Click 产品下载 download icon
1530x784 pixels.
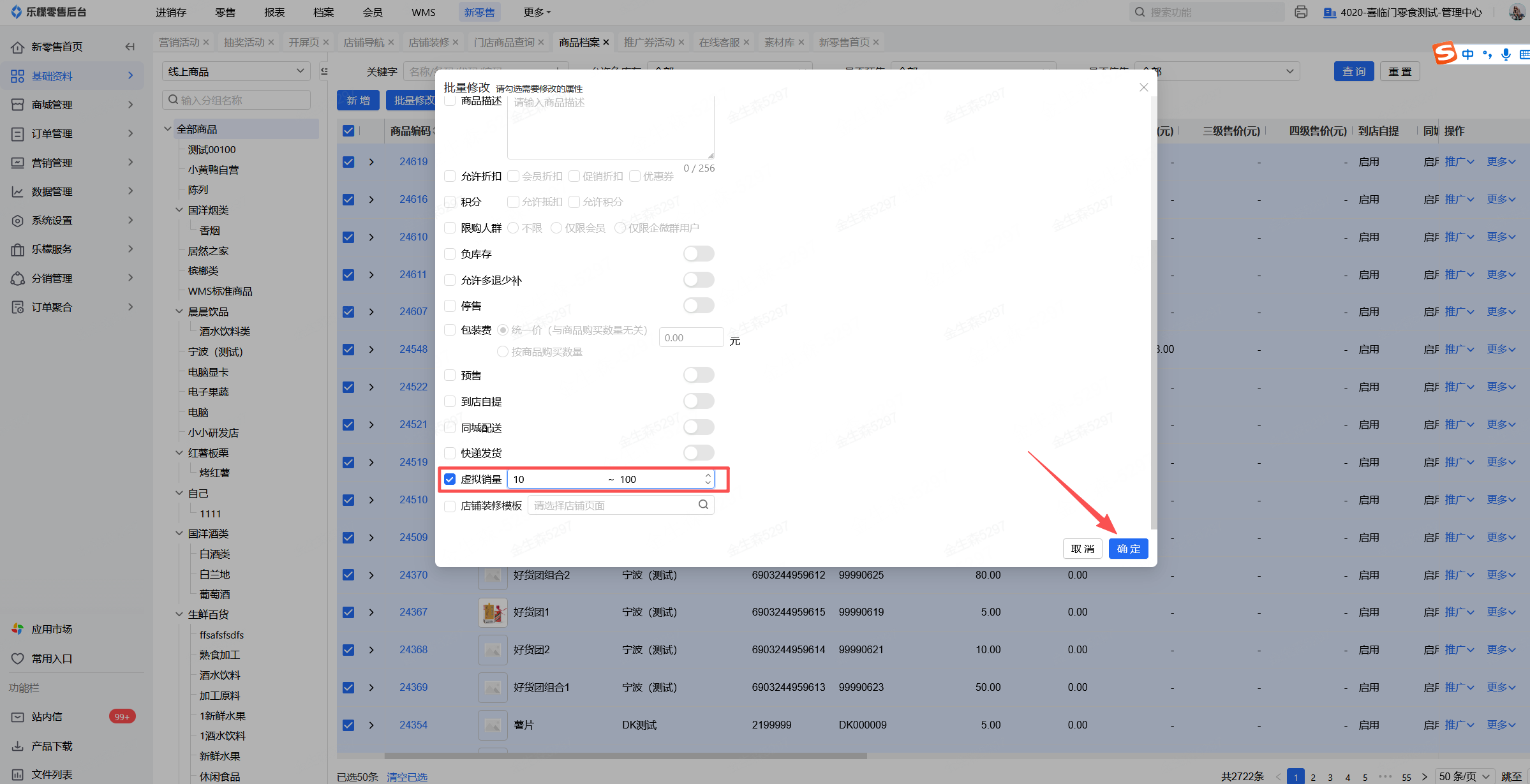click(17, 746)
